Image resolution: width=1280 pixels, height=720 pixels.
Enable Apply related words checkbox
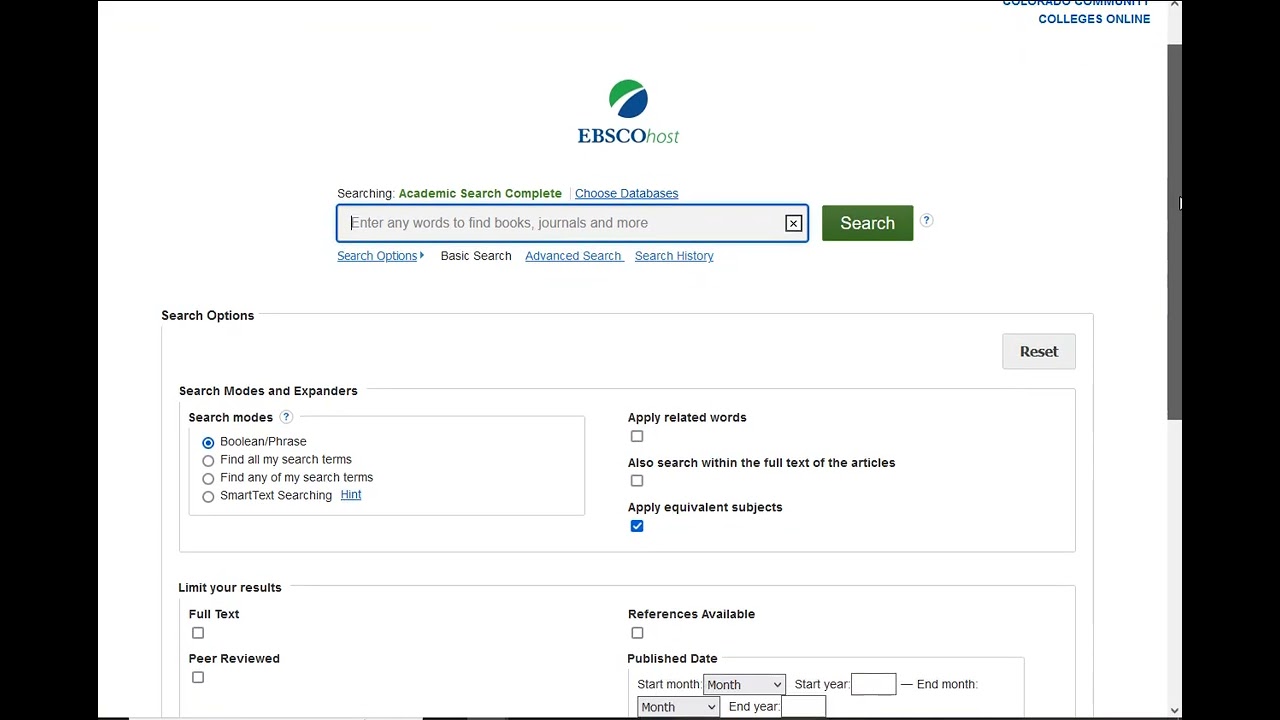click(637, 436)
